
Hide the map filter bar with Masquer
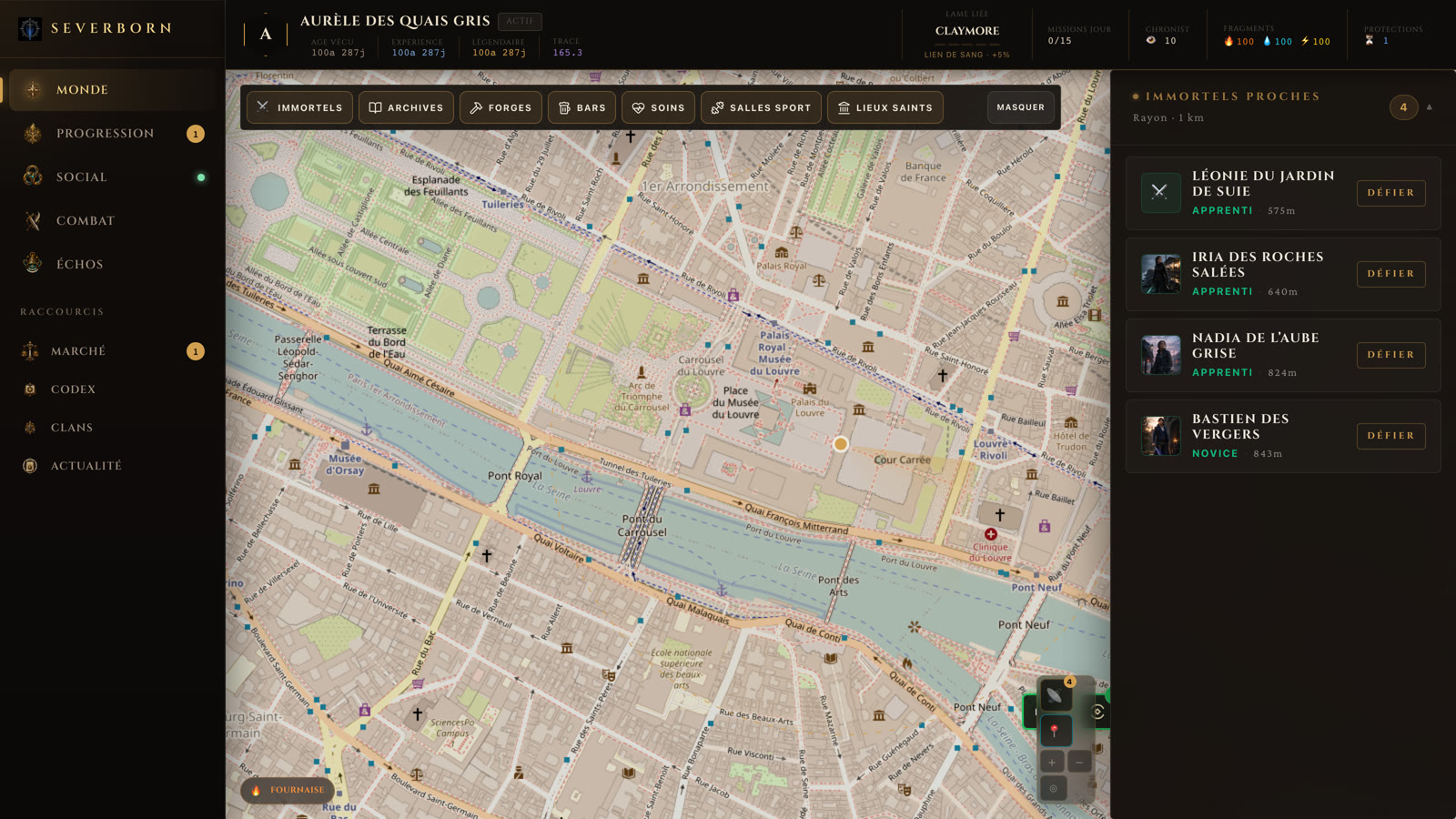1021,107
